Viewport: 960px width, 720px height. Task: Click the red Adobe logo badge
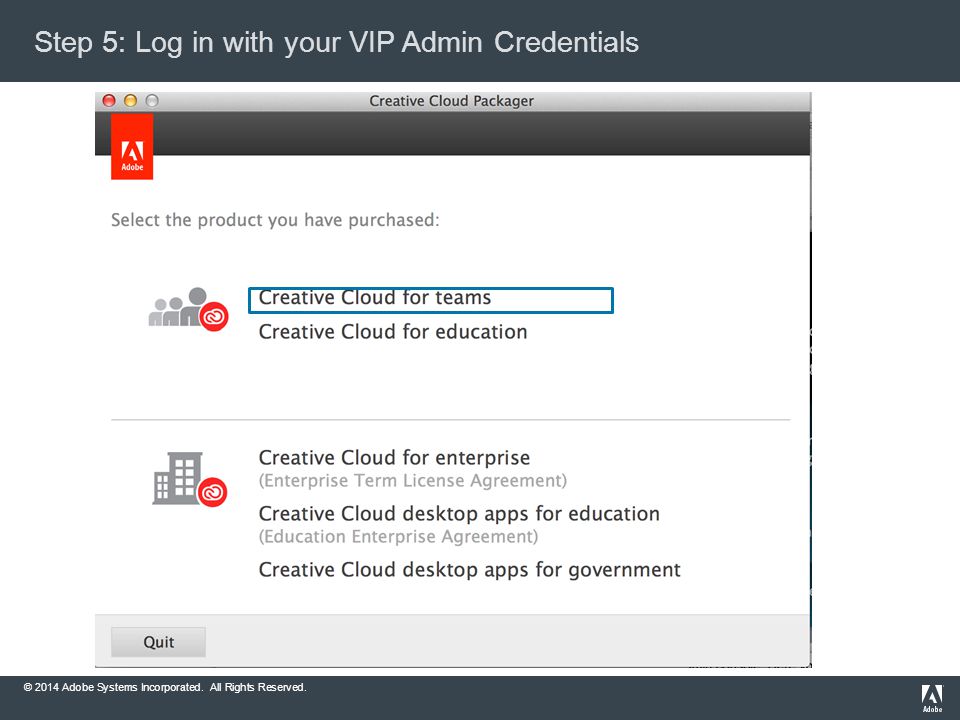(x=132, y=147)
